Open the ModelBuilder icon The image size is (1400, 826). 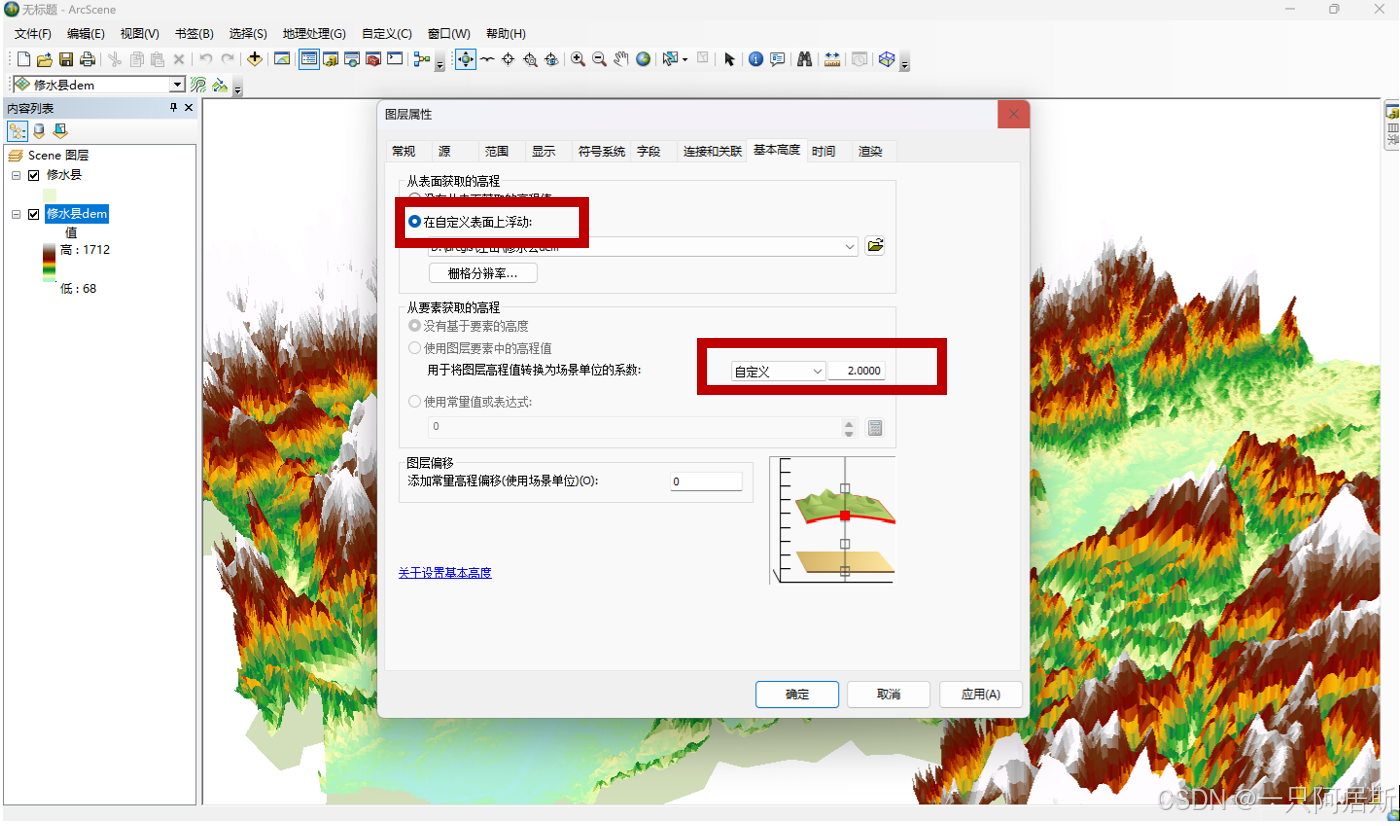point(422,59)
